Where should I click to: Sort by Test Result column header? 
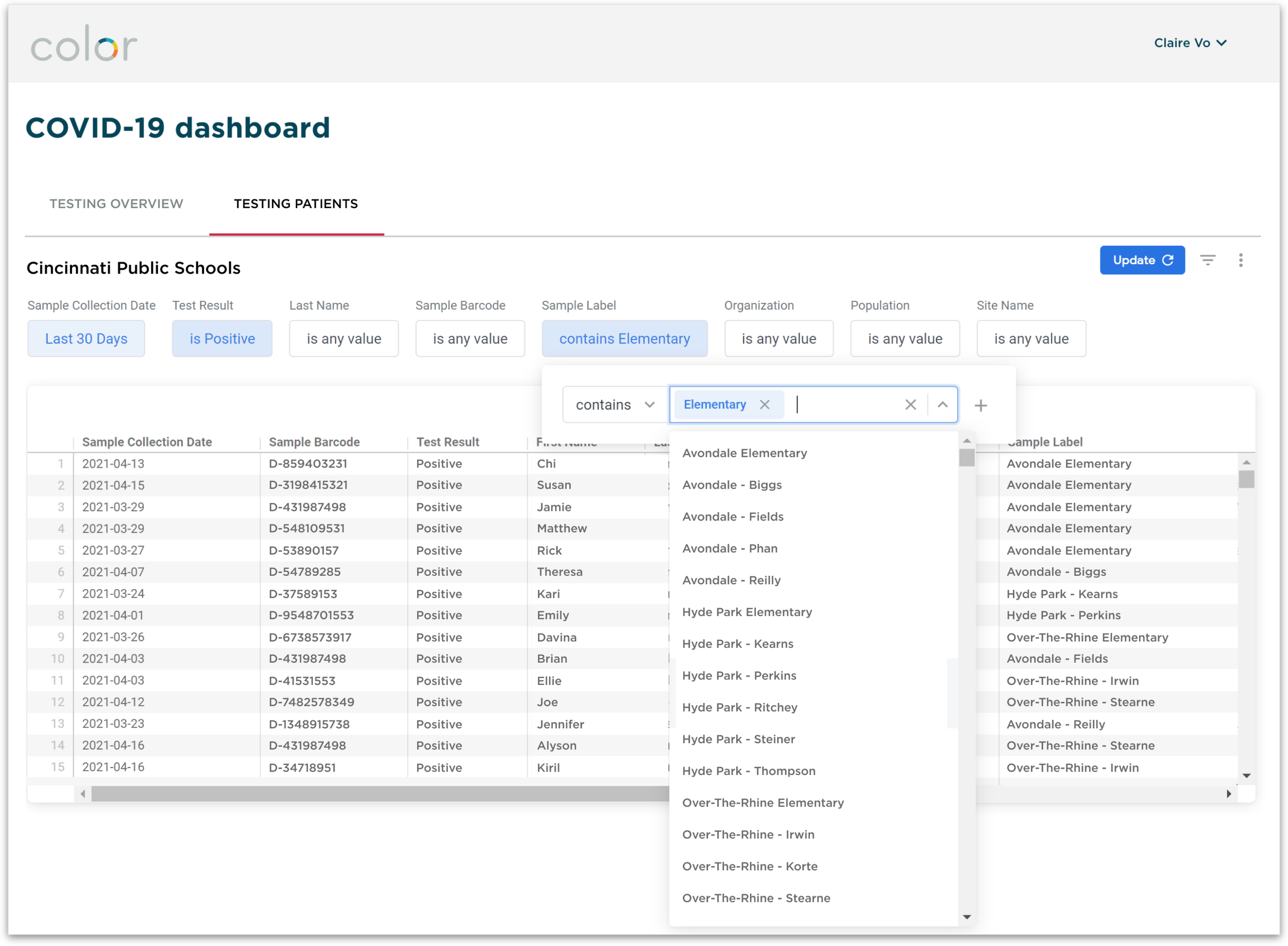448,442
